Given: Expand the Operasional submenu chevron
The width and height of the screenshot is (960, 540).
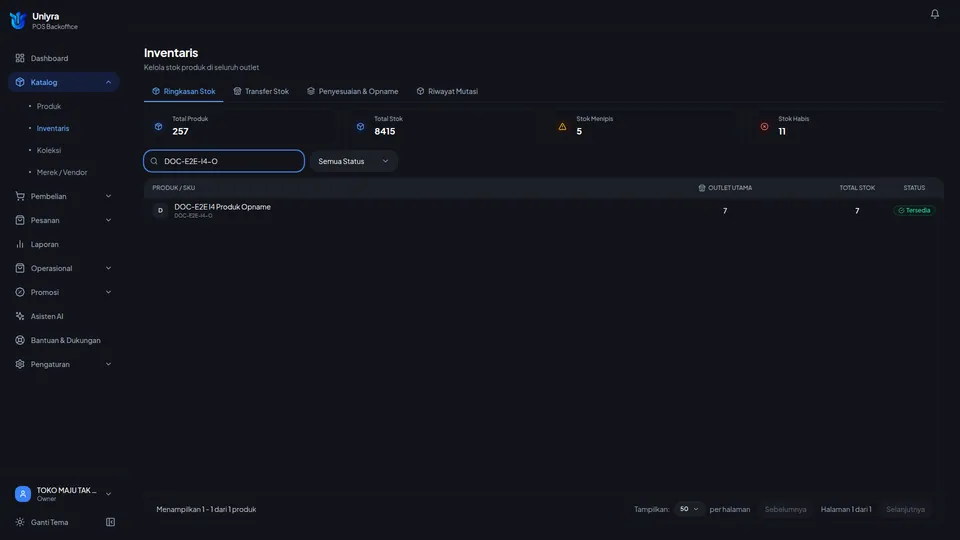Looking at the screenshot, I should [108, 268].
